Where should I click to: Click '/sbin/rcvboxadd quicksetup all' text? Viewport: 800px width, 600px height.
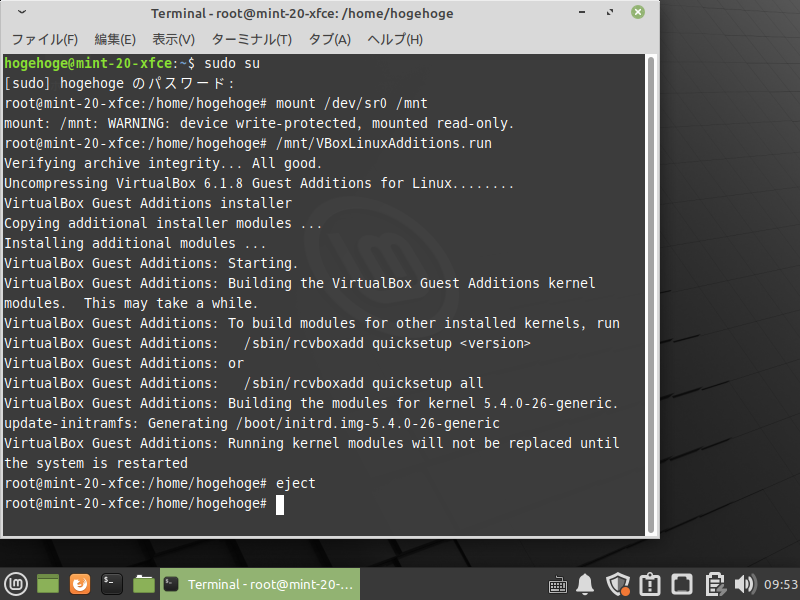click(x=363, y=383)
